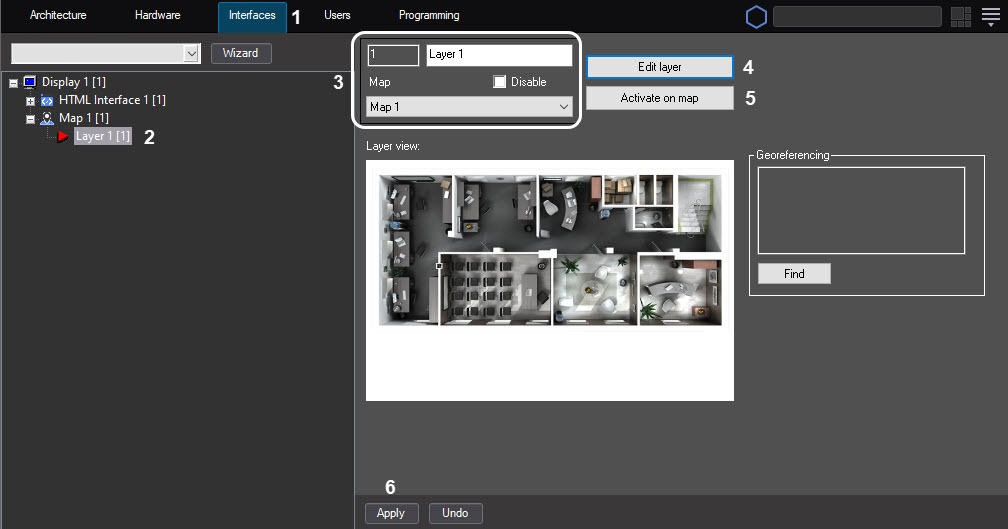1008x529 pixels.
Task: Click the search field next to hexagon
Action: click(857, 17)
